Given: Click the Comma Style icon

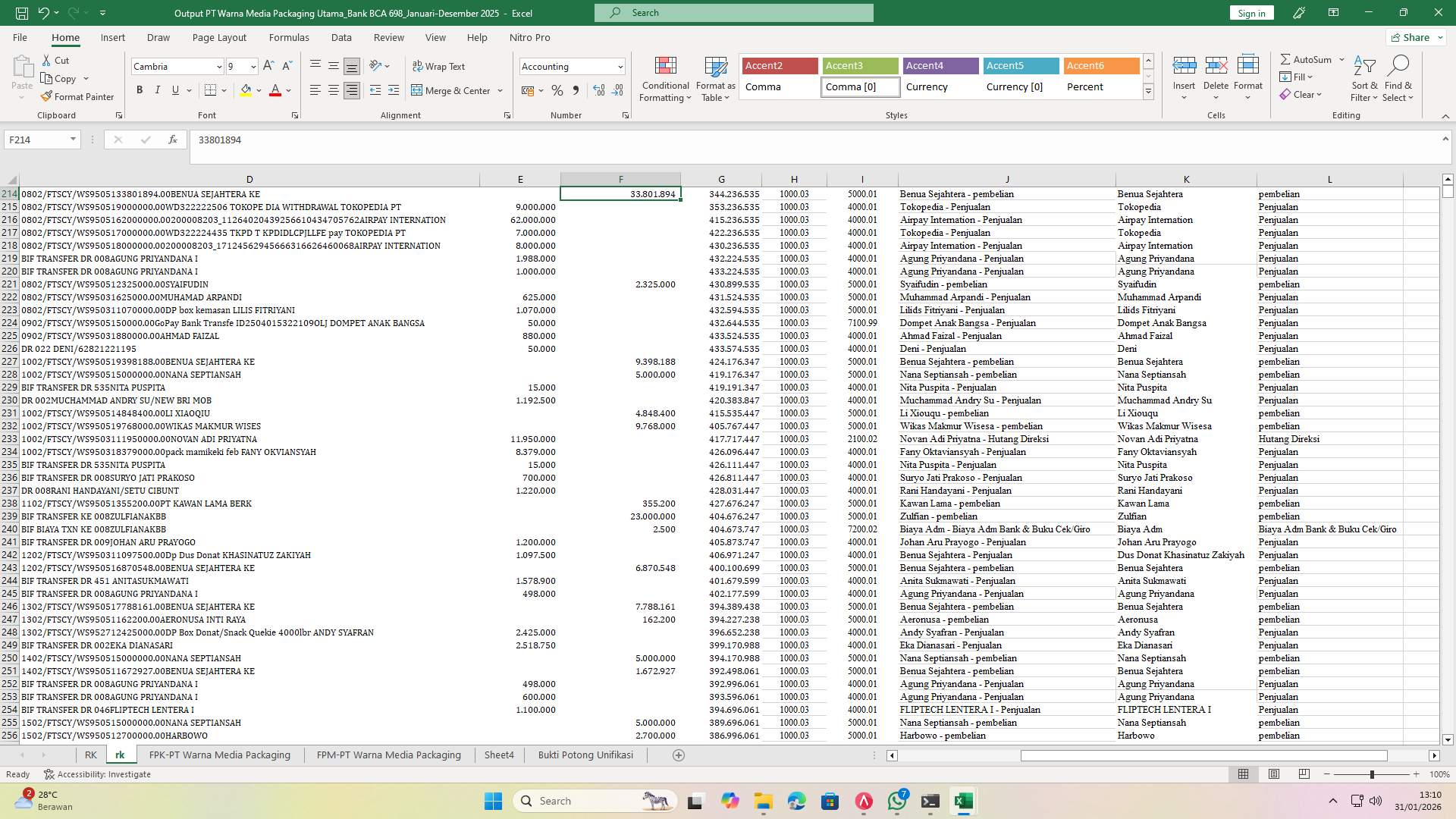Looking at the screenshot, I should [576, 90].
